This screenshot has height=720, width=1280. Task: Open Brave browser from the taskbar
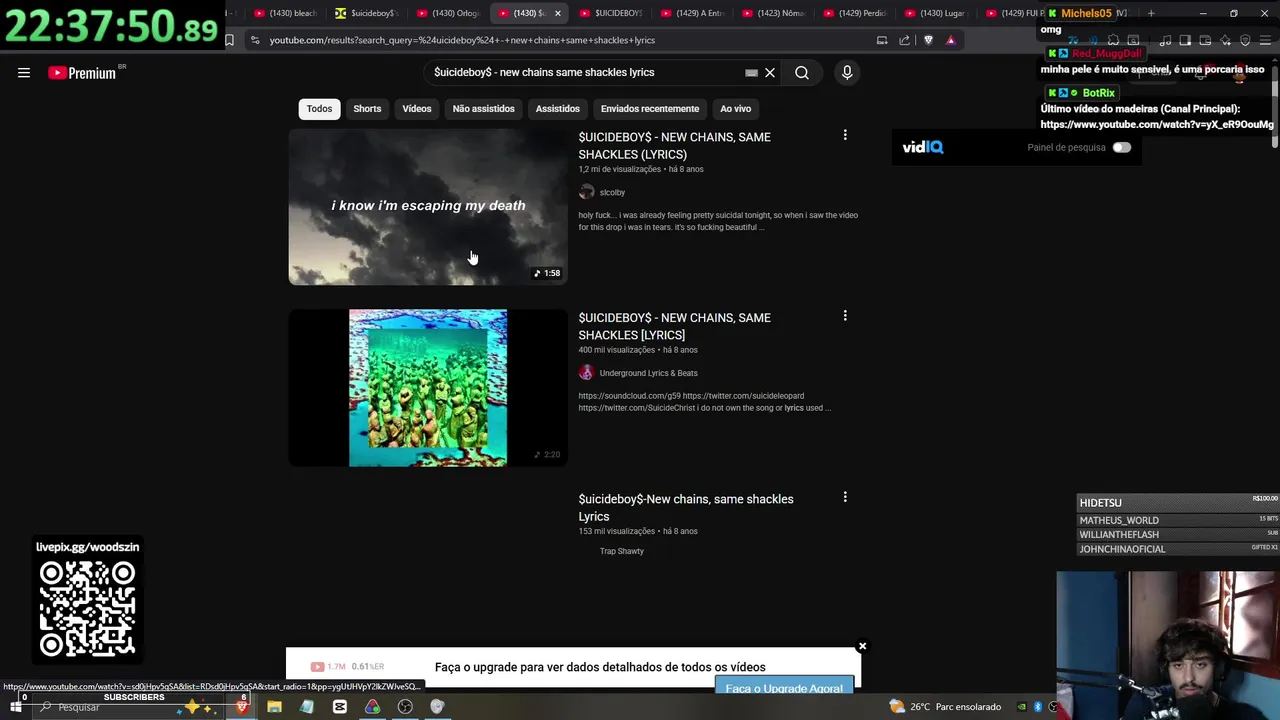tap(241, 707)
